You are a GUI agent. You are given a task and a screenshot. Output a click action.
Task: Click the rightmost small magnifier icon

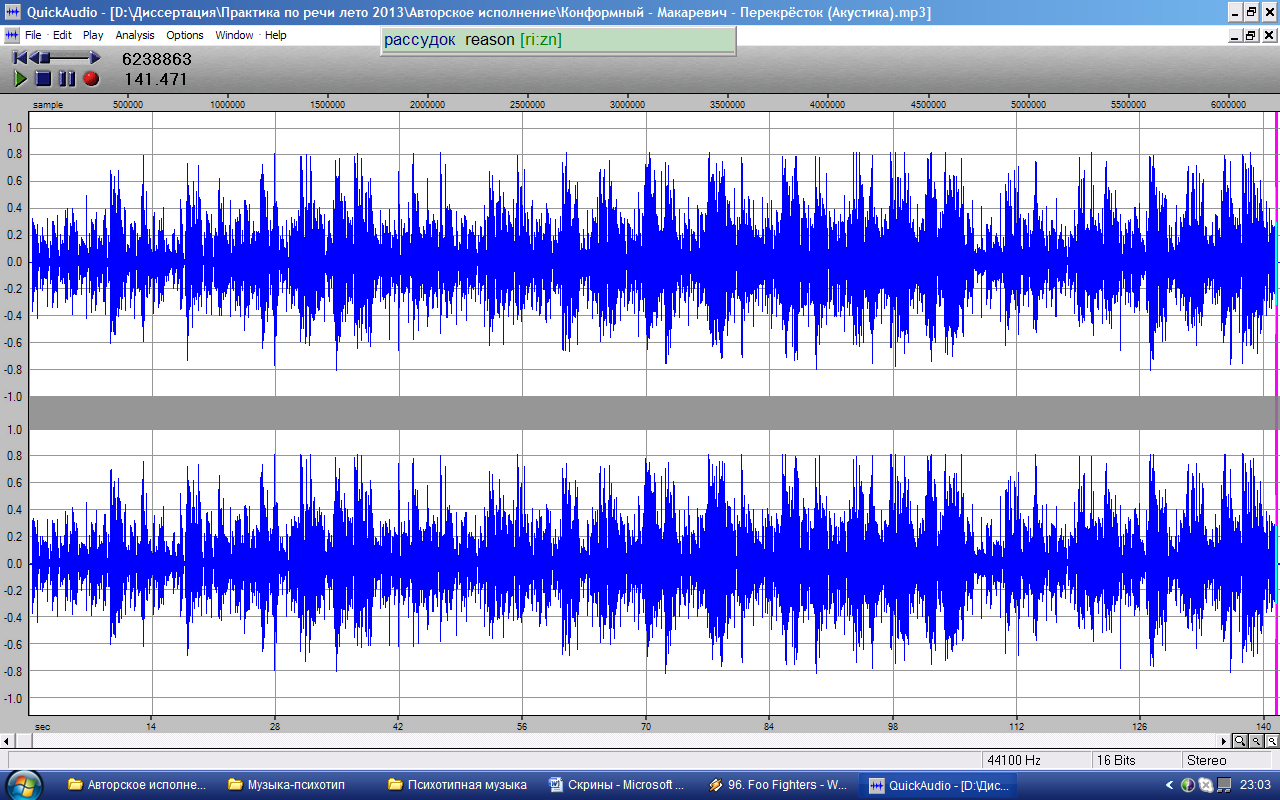tap(1272, 741)
